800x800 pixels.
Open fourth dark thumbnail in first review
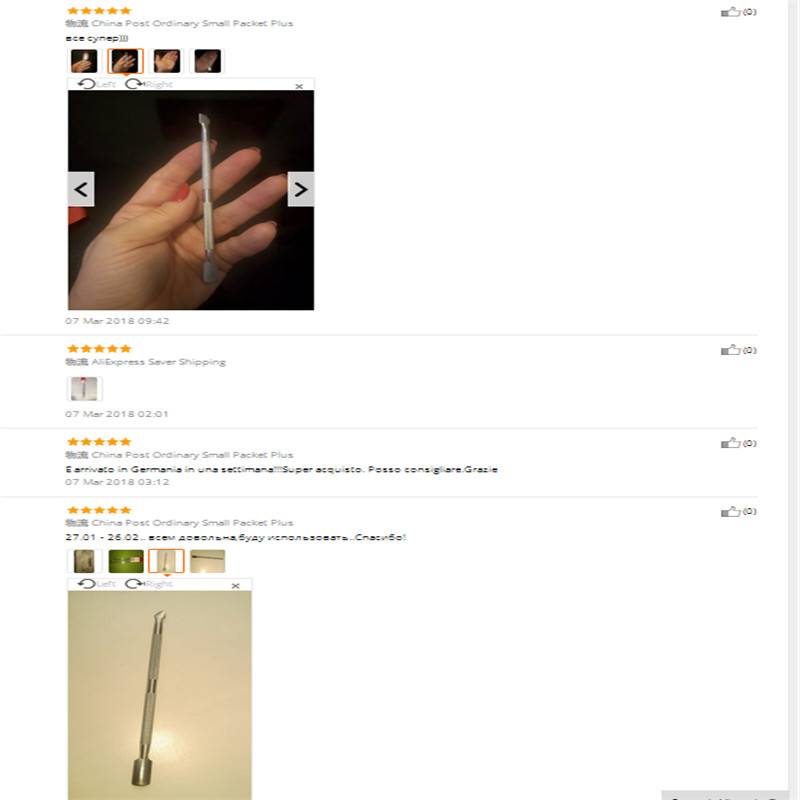tap(208, 61)
